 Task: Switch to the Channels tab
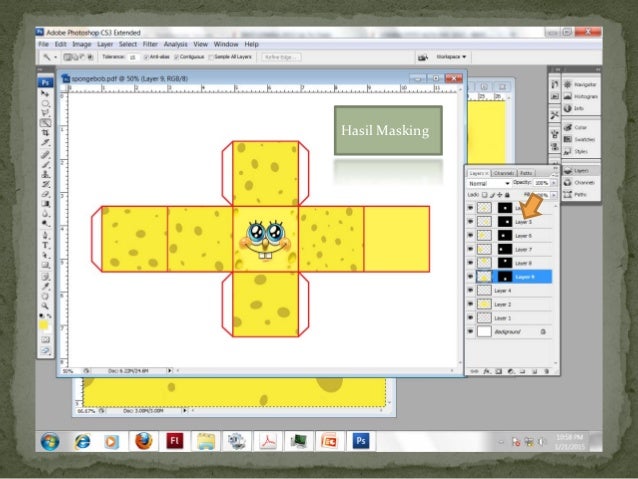coord(504,173)
